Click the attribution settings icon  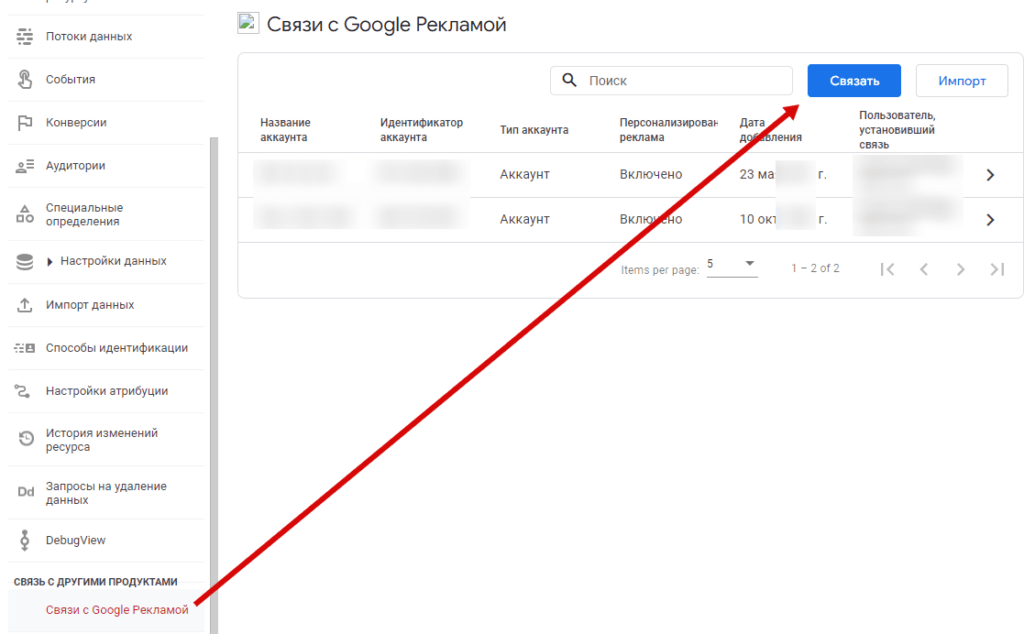coord(22,391)
